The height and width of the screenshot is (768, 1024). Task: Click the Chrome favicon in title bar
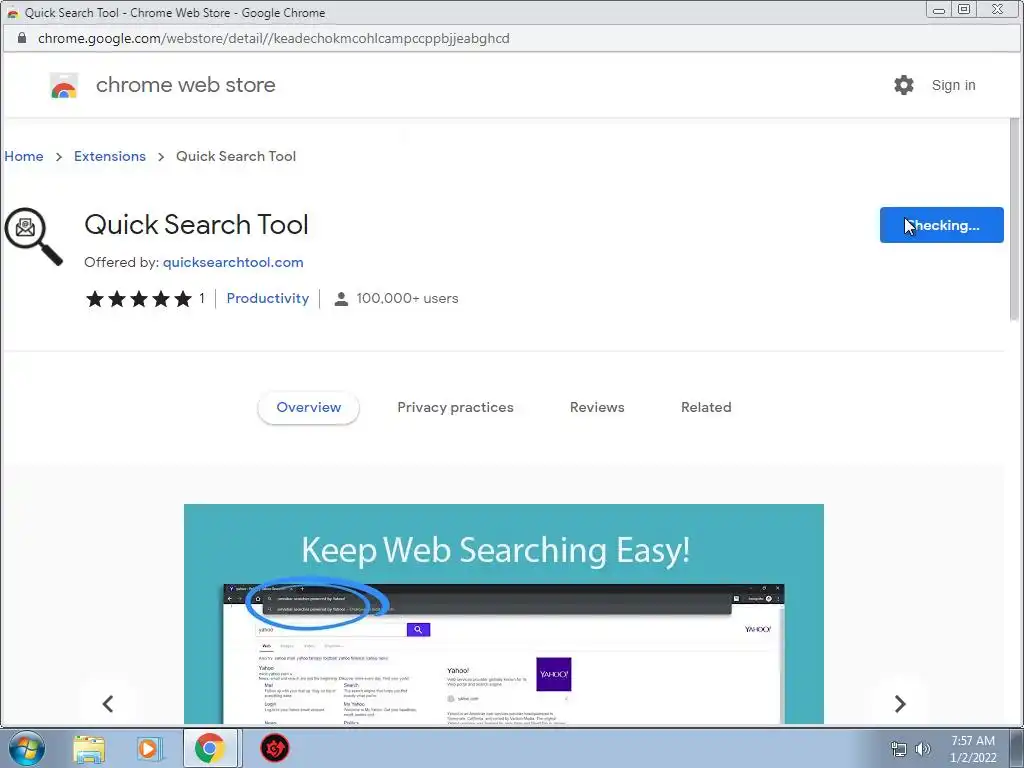tap(12, 12)
